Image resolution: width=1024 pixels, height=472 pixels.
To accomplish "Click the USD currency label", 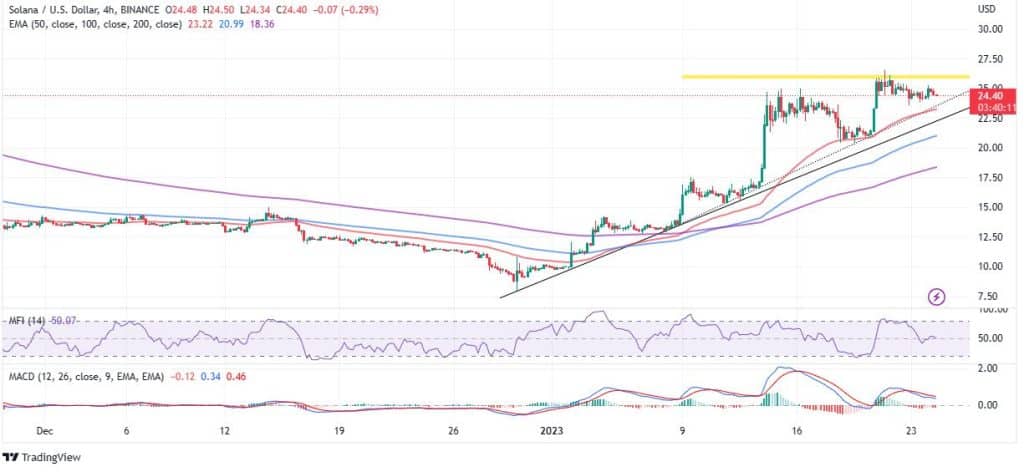I will point(986,10).
